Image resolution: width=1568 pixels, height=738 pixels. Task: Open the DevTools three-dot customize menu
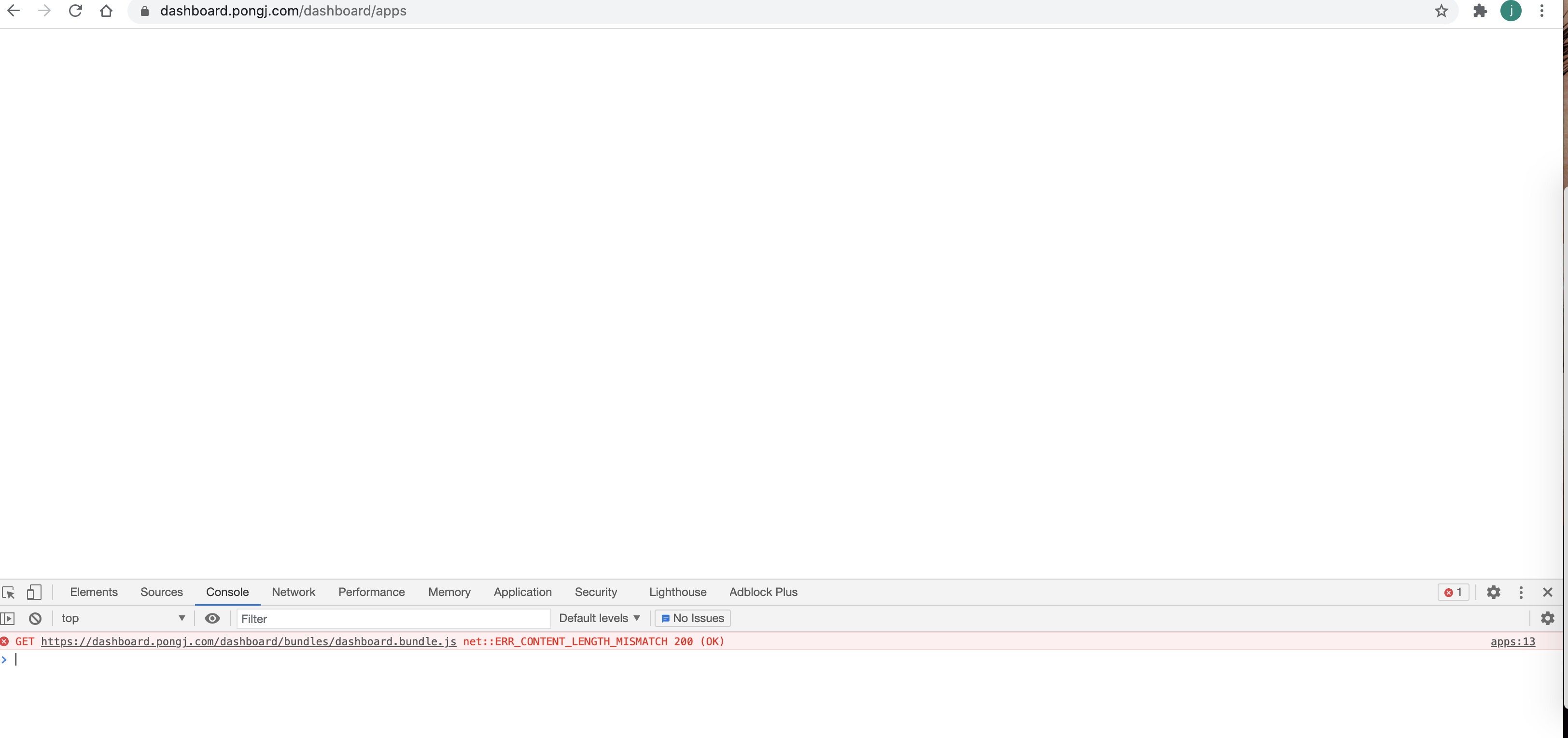1521,592
